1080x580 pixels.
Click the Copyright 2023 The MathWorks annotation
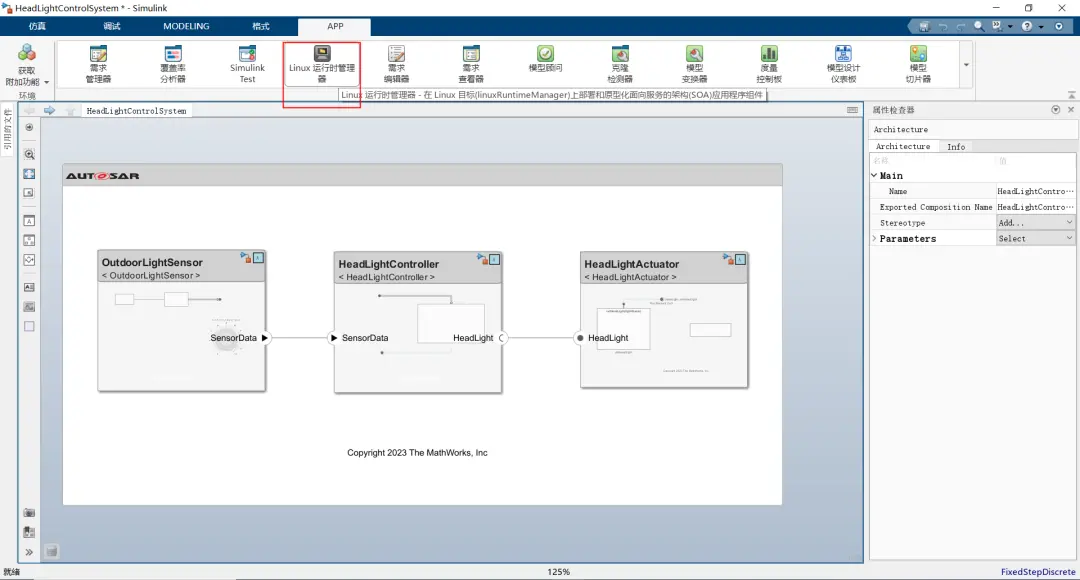coord(417,453)
